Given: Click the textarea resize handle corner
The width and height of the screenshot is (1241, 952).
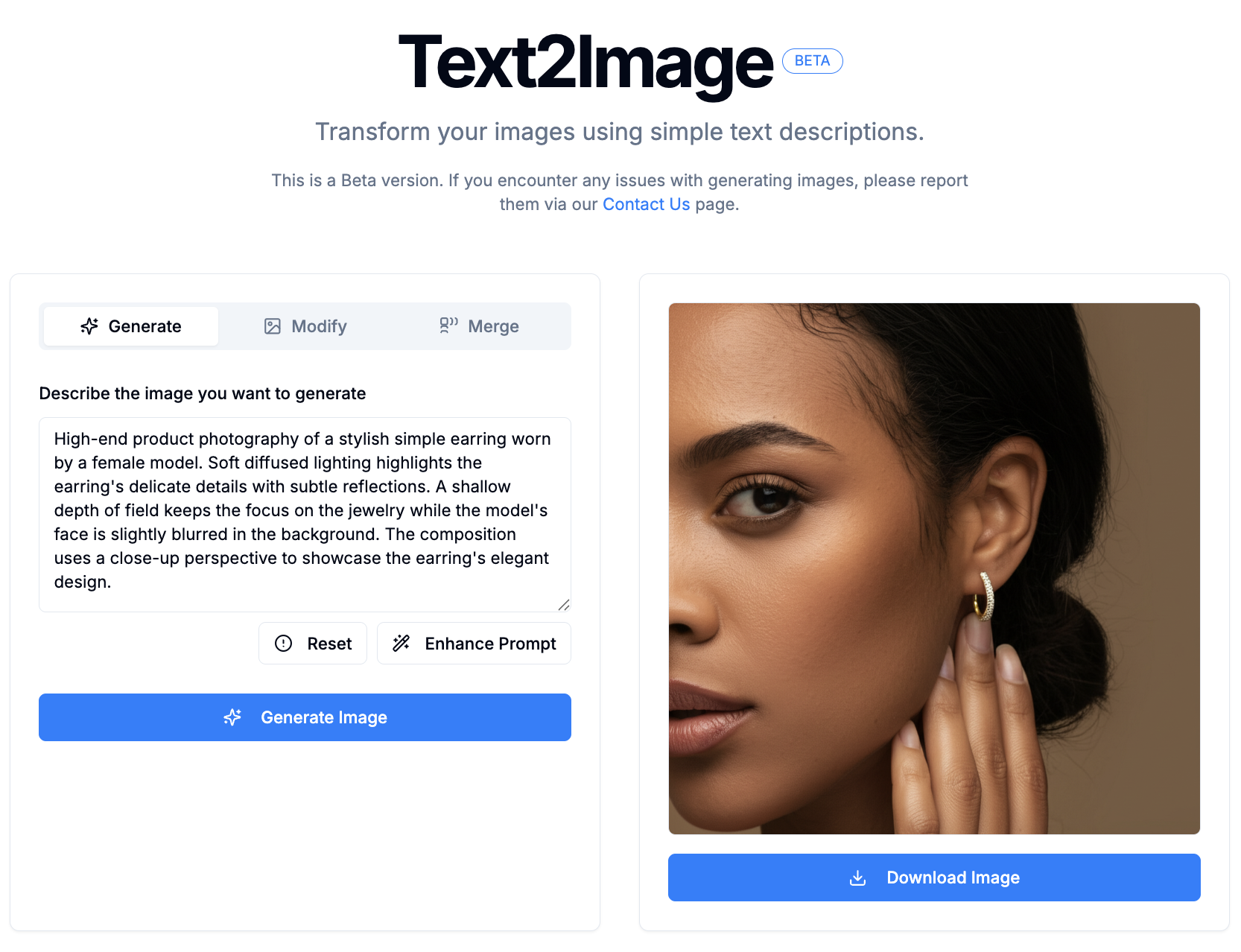Looking at the screenshot, I should click(x=564, y=605).
